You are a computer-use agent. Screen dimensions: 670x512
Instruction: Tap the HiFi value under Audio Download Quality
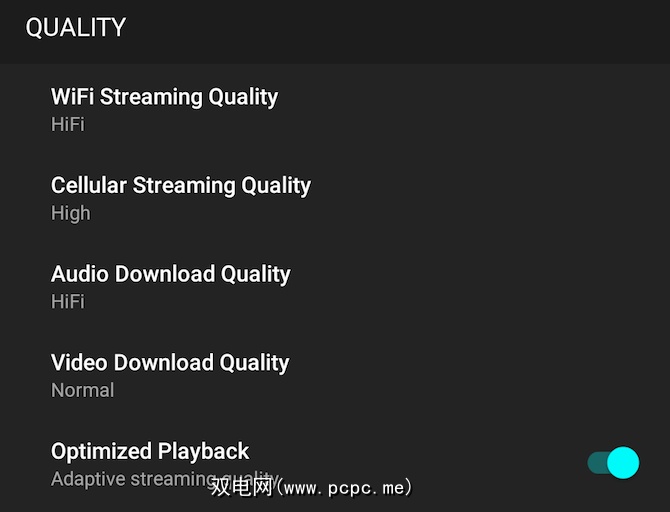[x=68, y=301]
